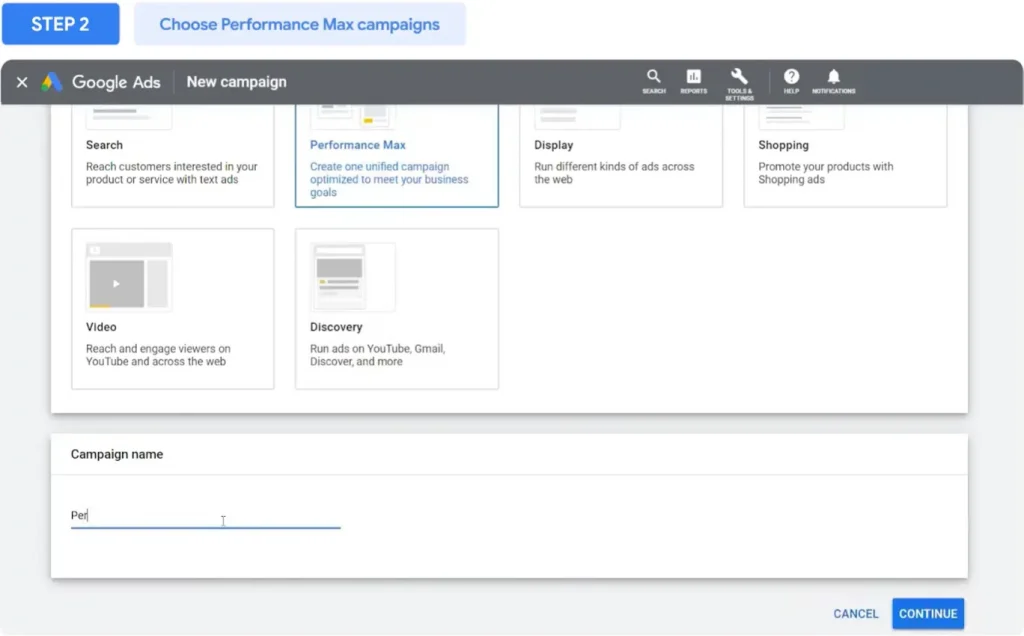The image size is (1024, 636).
Task: Click the STEP 2 label
Action: 60,24
